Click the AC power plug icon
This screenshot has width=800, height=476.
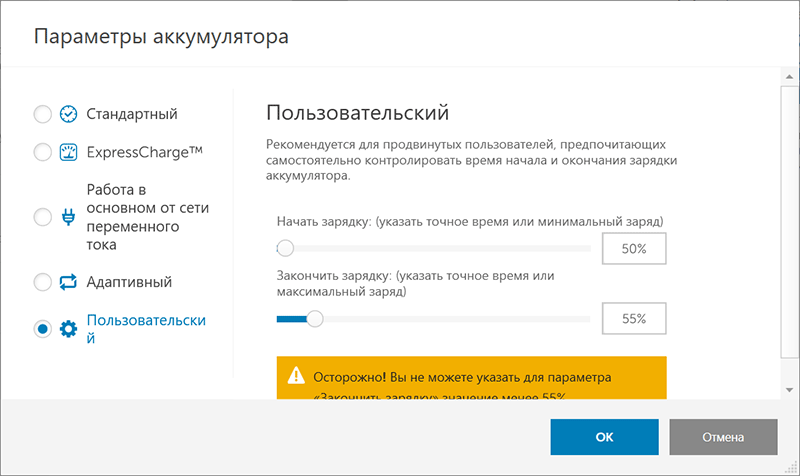68,217
